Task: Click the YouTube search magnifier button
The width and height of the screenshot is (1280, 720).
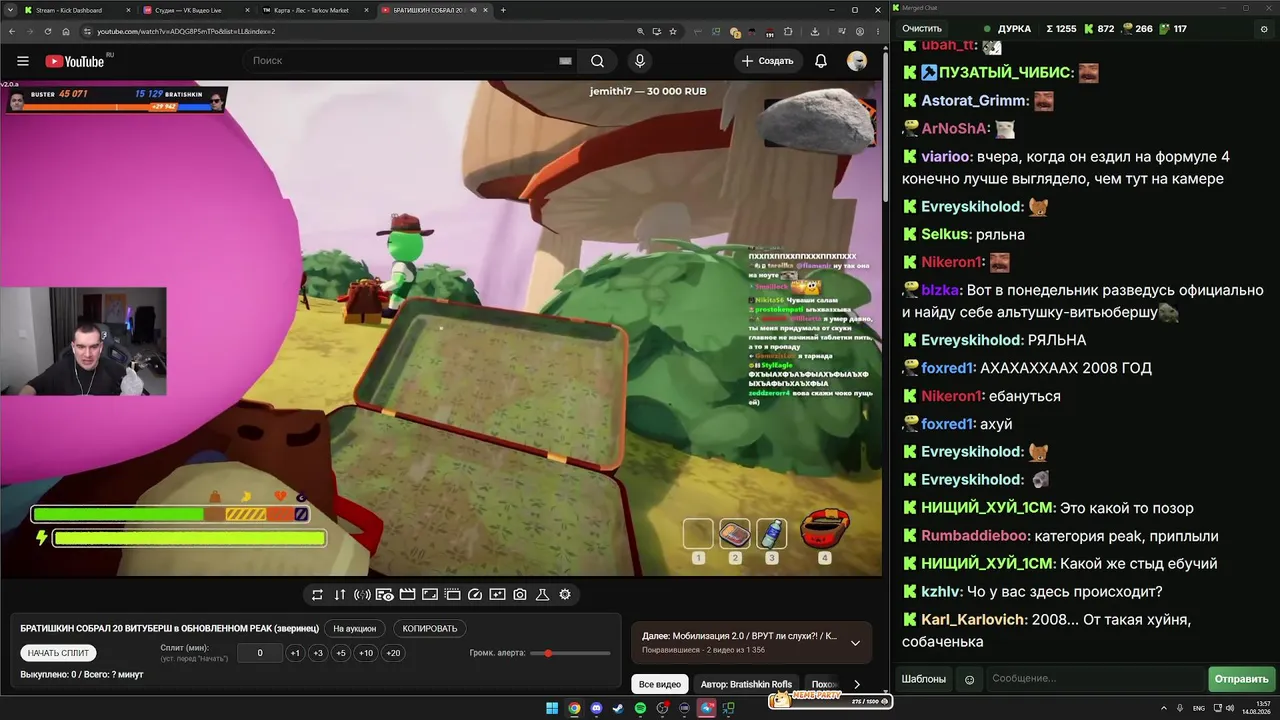Action: [x=597, y=61]
